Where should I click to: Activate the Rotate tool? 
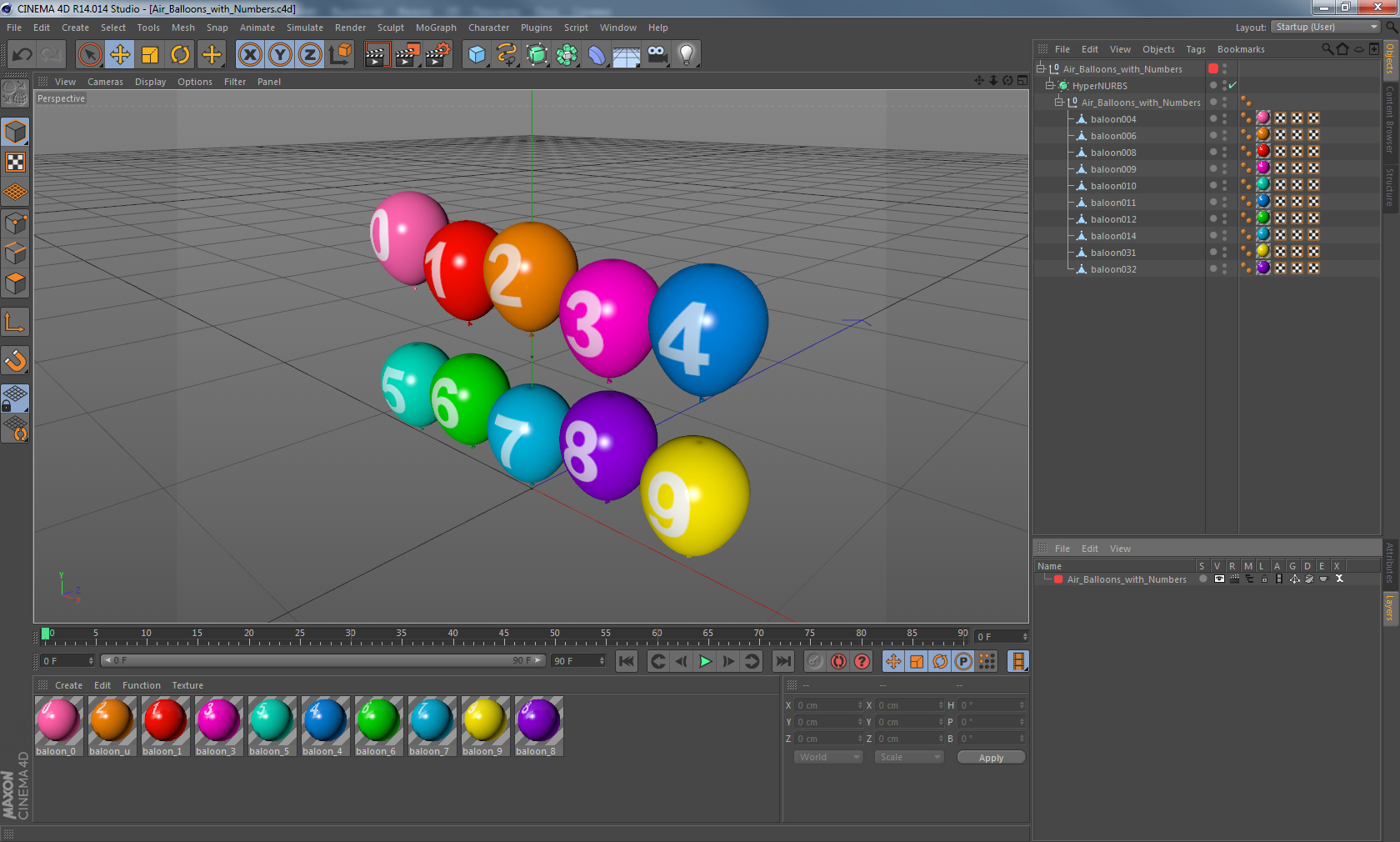[x=180, y=55]
